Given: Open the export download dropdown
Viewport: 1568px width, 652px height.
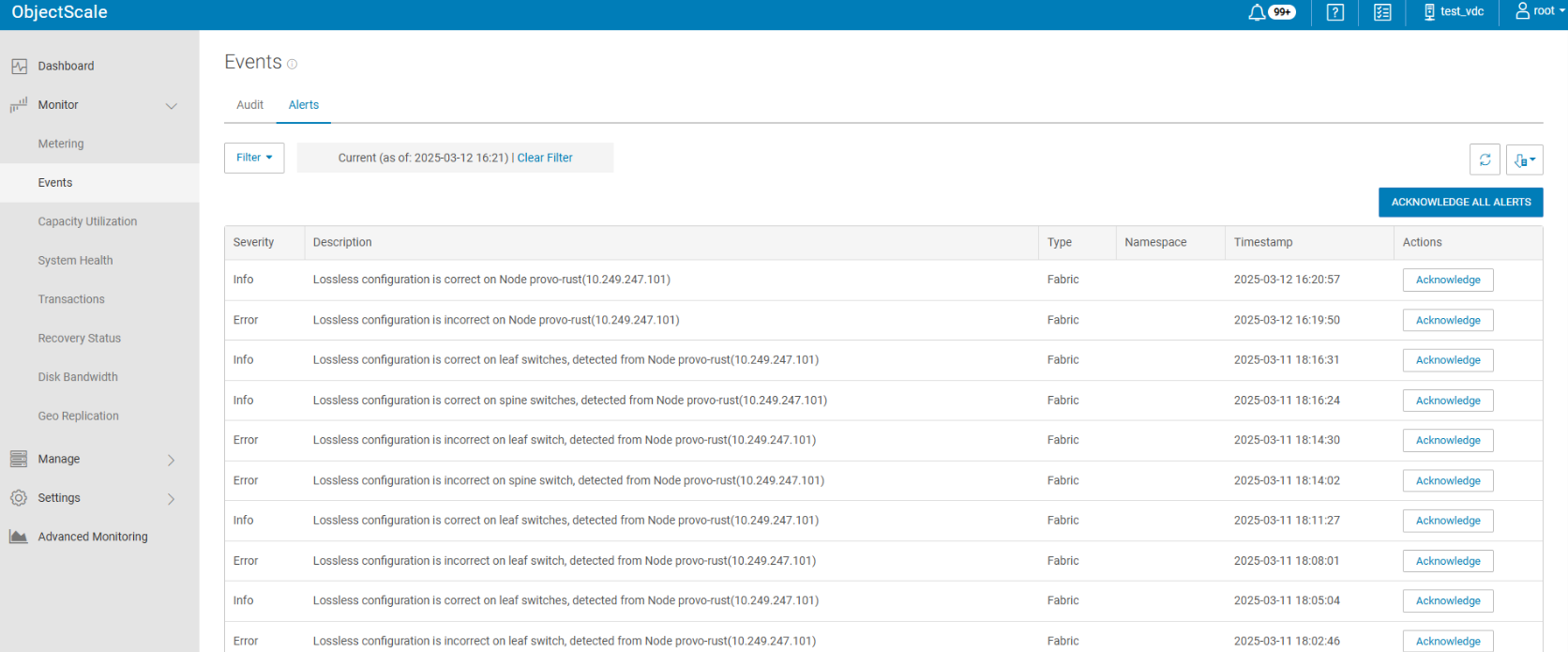Looking at the screenshot, I should 1524,159.
